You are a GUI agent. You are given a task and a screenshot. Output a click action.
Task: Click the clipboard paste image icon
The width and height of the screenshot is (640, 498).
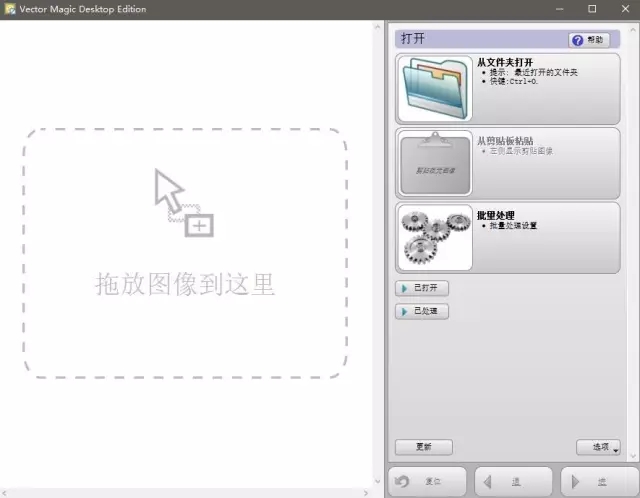pyautogui.click(x=435, y=162)
